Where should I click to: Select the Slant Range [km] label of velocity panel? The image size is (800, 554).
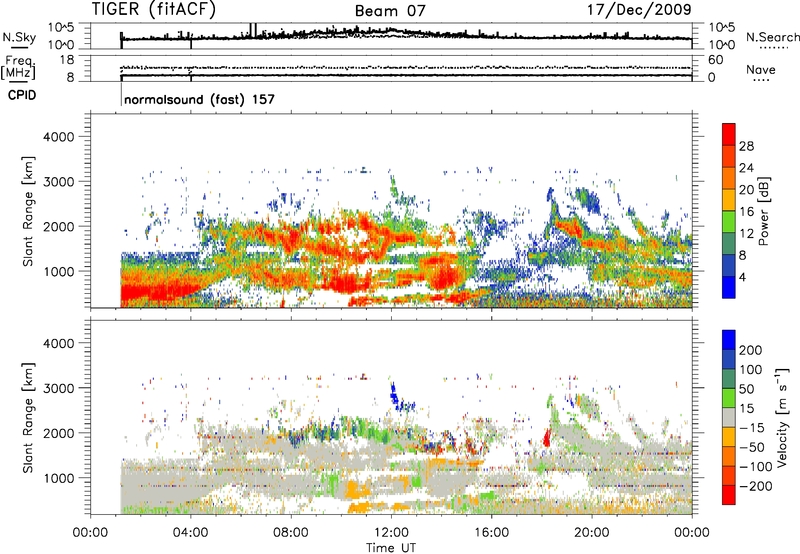pyautogui.click(x=28, y=417)
